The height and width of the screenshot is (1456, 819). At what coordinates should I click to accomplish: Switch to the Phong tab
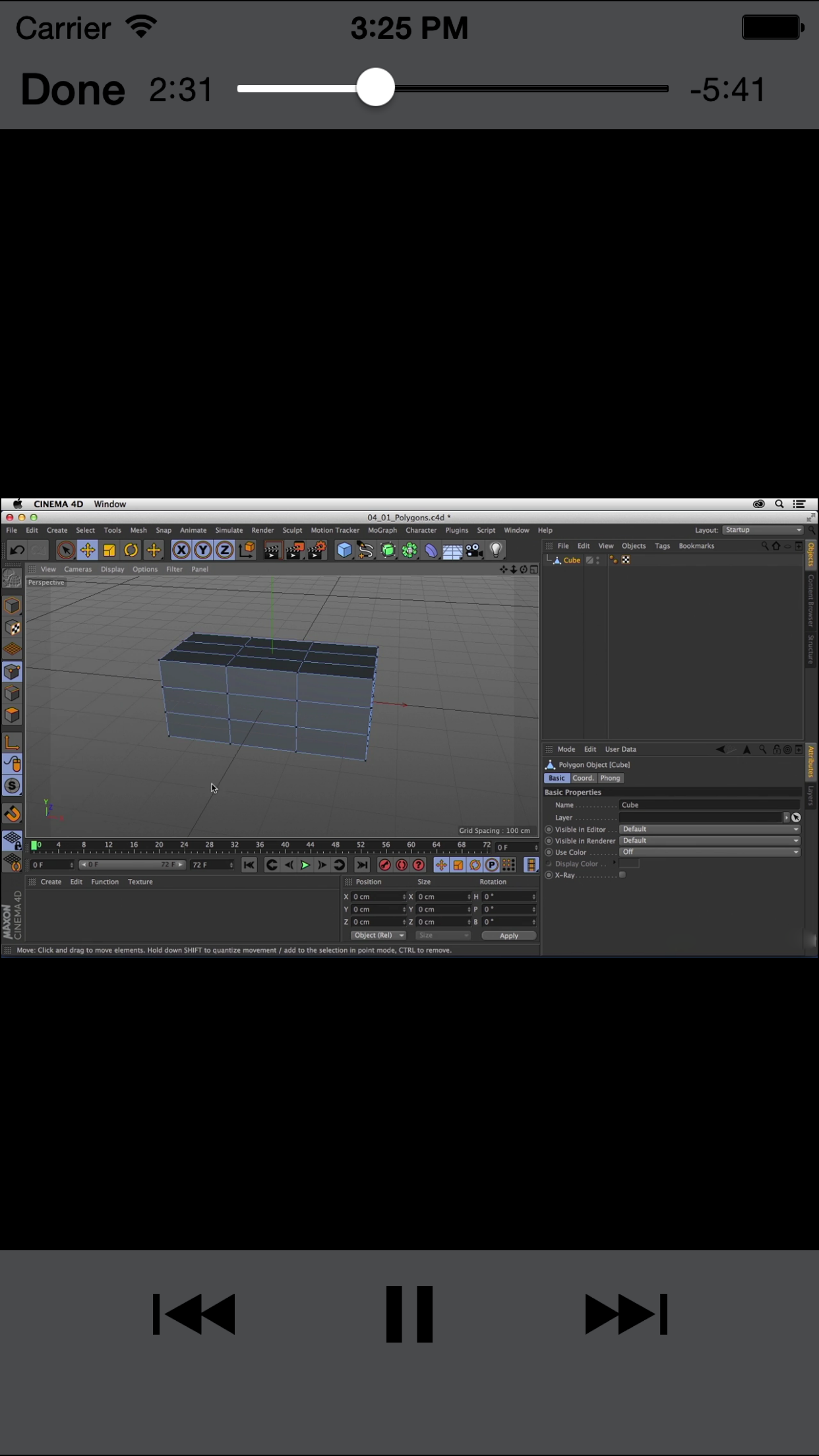coord(610,778)
